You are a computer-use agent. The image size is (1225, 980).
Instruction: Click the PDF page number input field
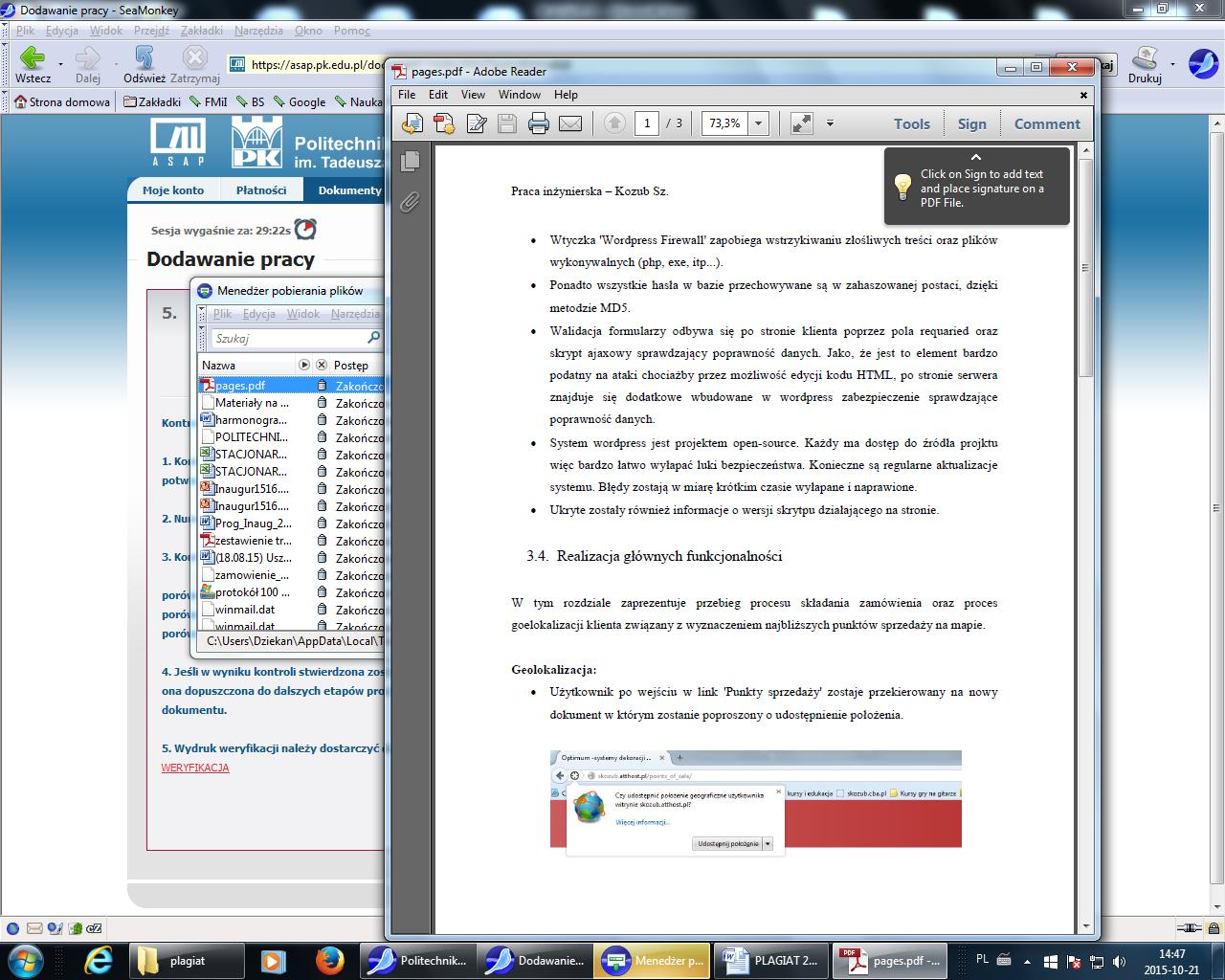click(647, 123)
